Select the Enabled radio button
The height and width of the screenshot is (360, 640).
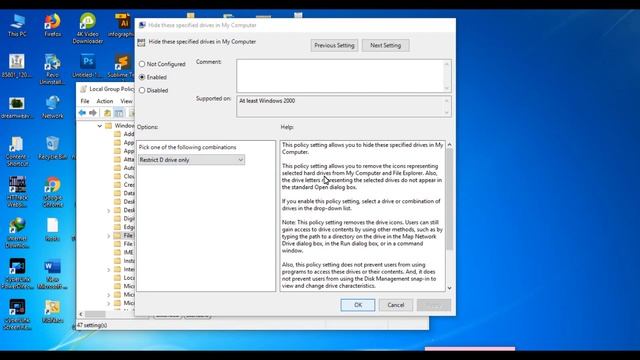pos(142,77)
